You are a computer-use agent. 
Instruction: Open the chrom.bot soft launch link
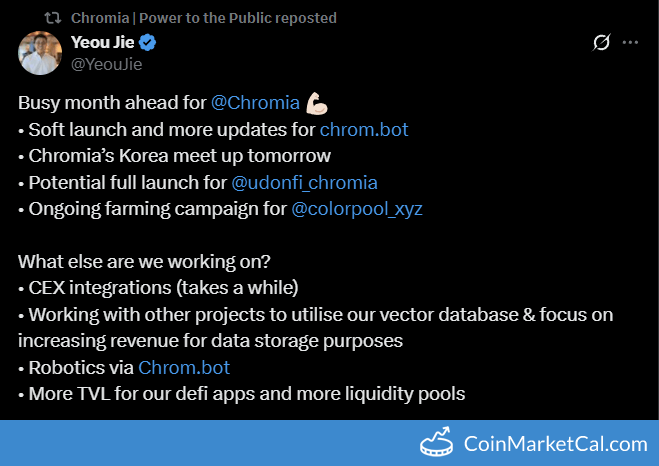363,130
